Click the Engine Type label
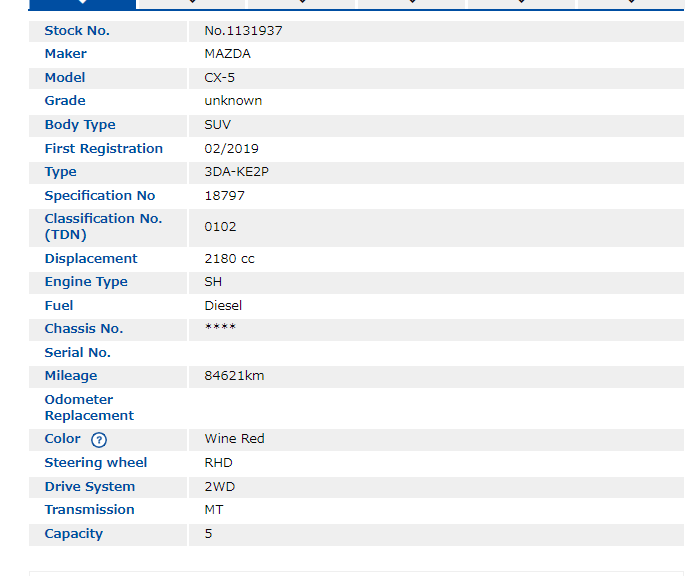The height and width of the screenshot is (576, 699). pos(86,282)
